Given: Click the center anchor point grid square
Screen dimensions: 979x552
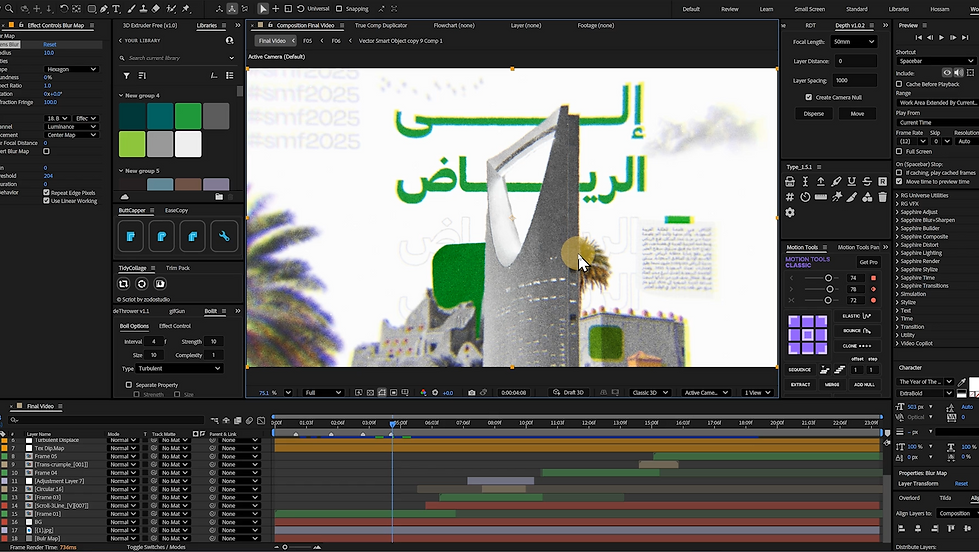Looking at the screenshot, I should (x=807, y=335).
